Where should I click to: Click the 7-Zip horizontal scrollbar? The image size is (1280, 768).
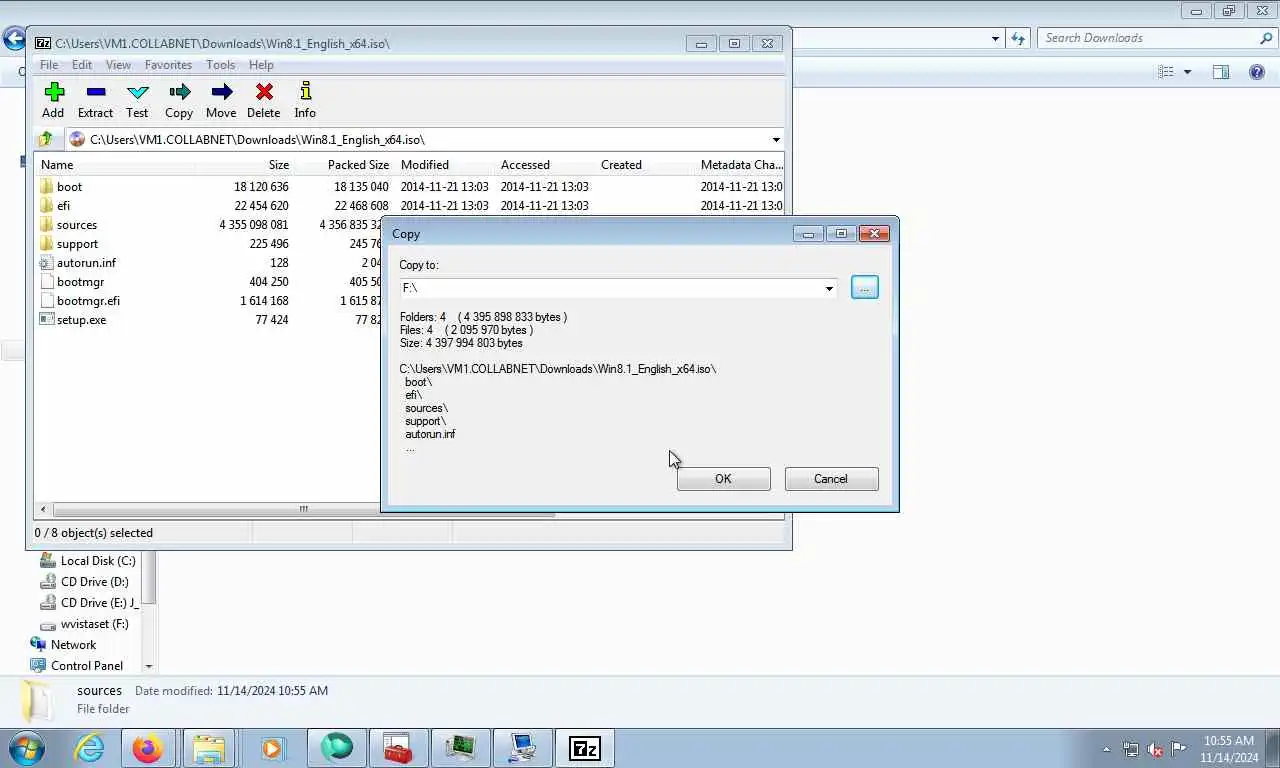[304, 509]
